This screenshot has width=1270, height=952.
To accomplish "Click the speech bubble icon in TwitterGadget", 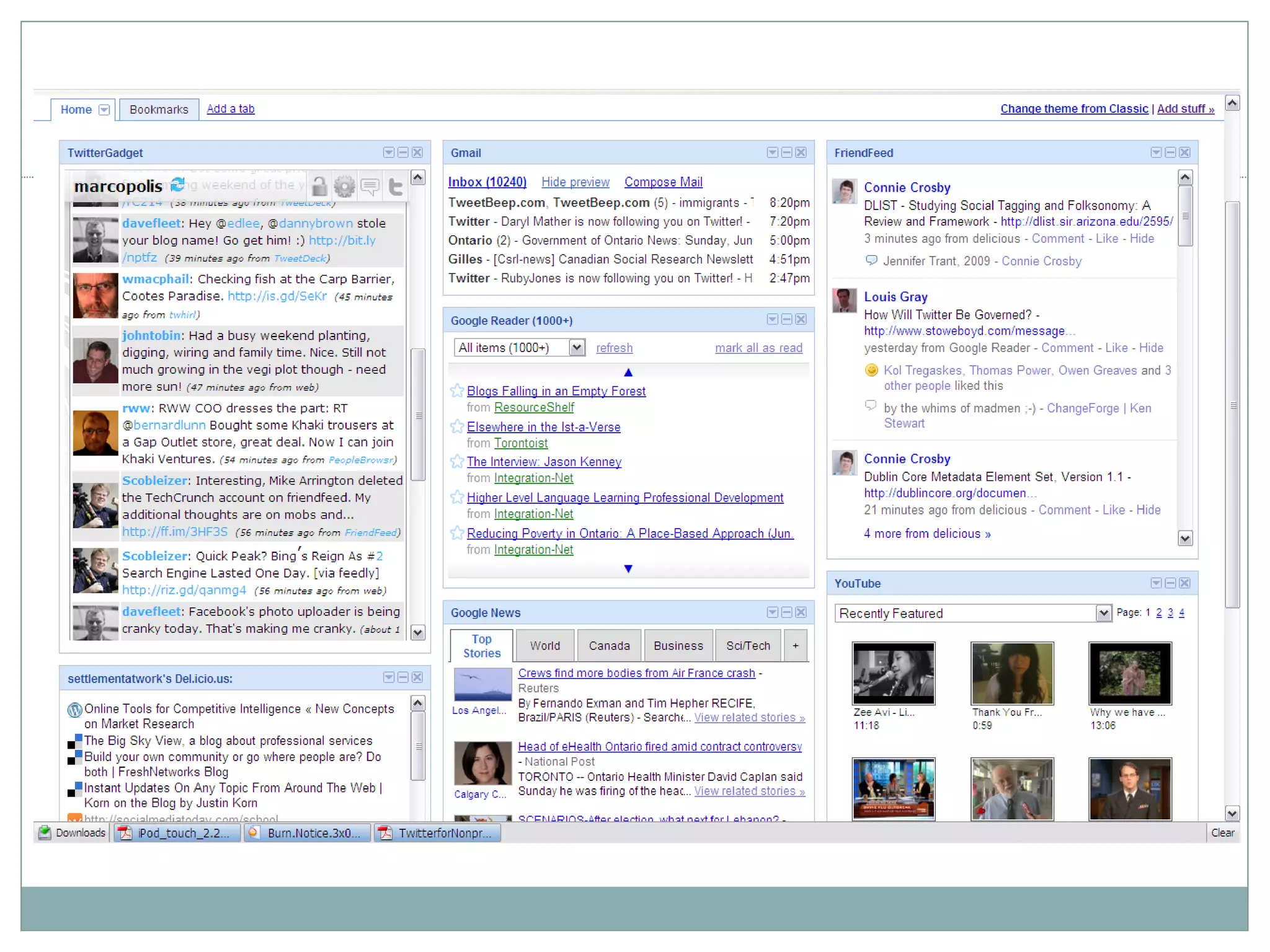I will (370, 186).
